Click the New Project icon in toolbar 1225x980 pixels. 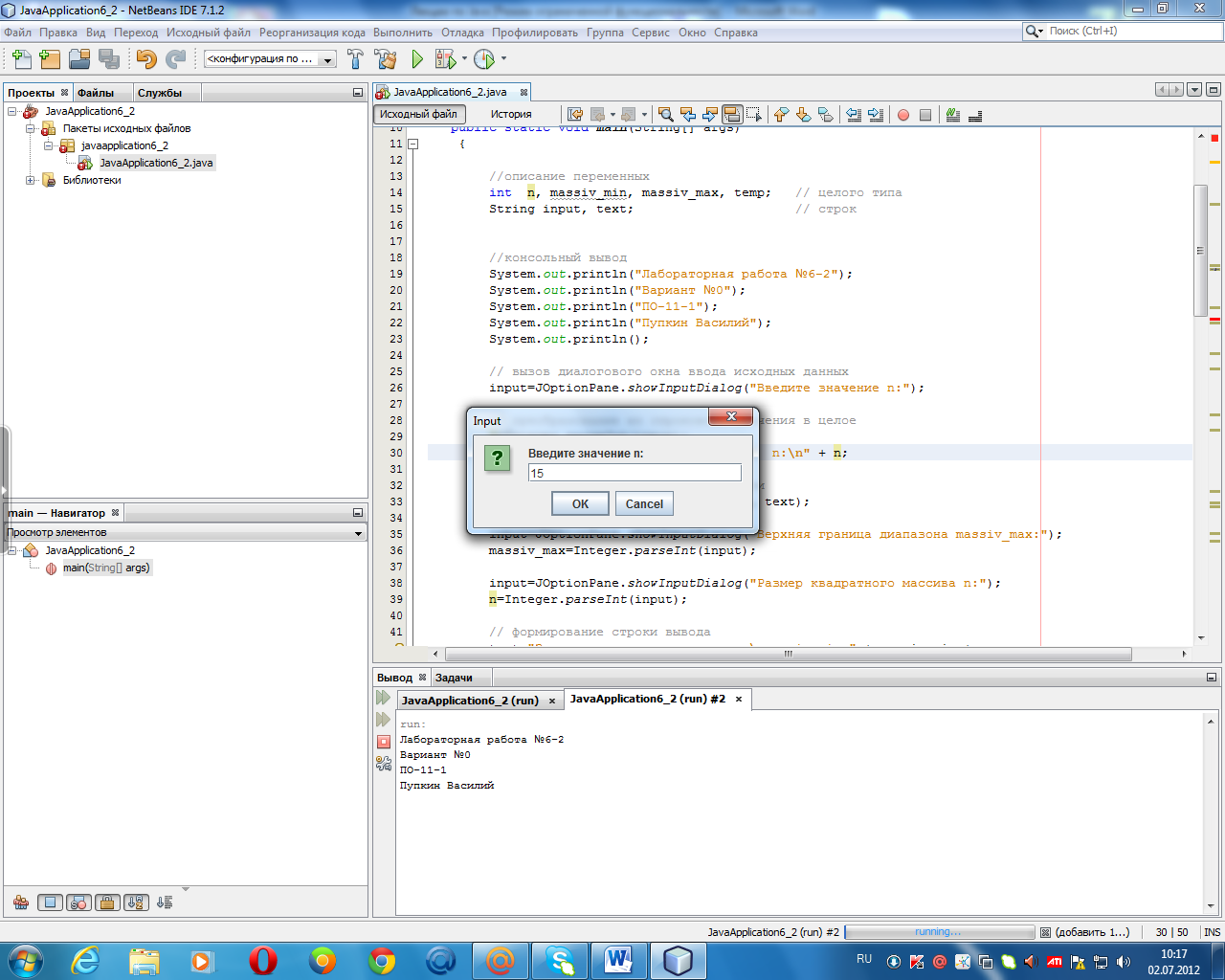tap(50, 59)
